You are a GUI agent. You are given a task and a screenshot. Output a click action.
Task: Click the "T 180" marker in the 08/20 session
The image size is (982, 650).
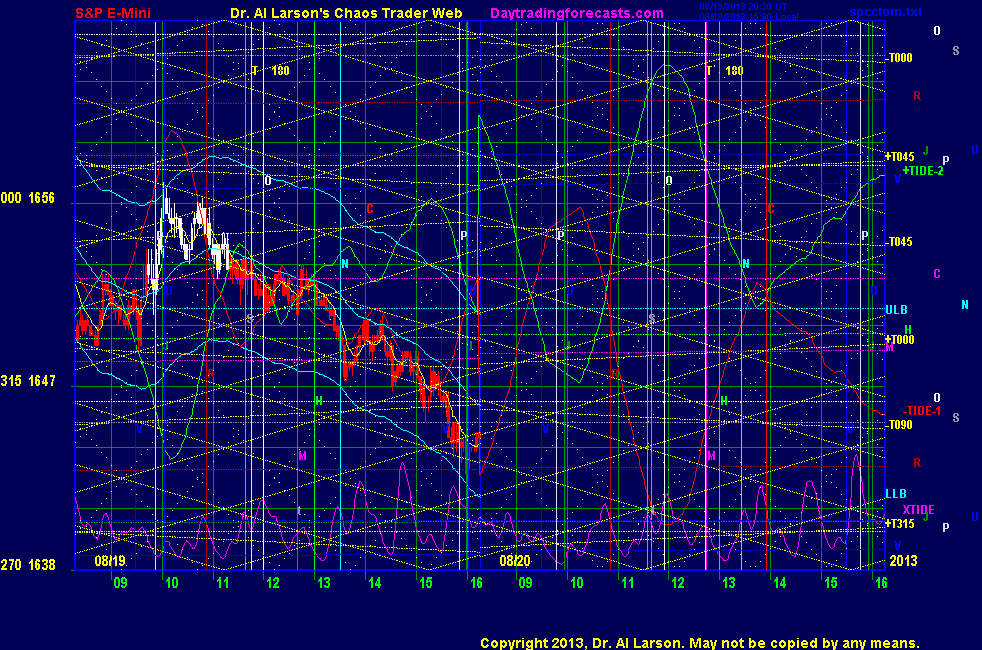tap(725, 71)
